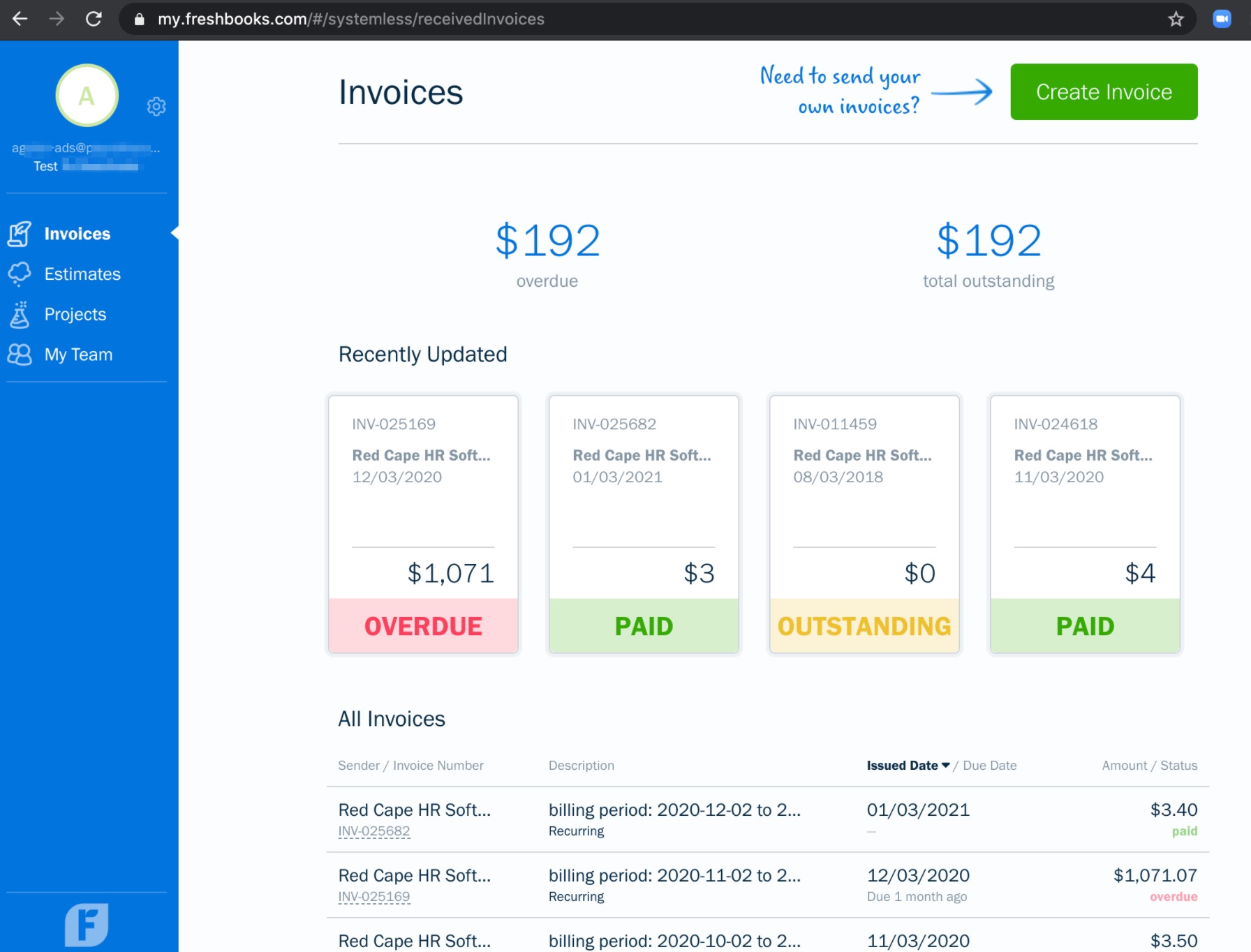This screenshot has width=1251, height=952.
Task: Open account settings with the gear icon
Action: (x=156, y=106)
